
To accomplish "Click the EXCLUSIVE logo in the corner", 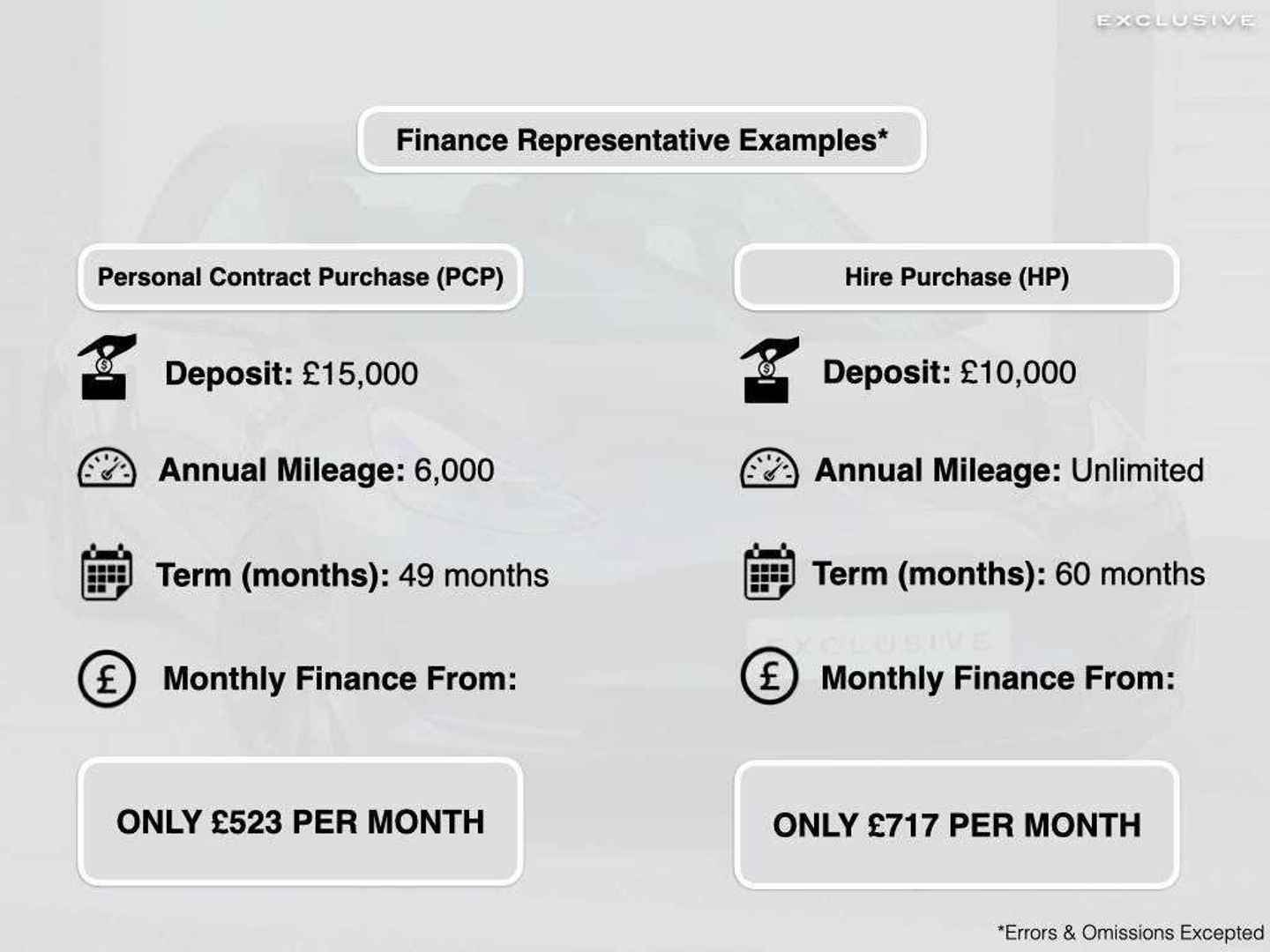I will [1176, 20].
